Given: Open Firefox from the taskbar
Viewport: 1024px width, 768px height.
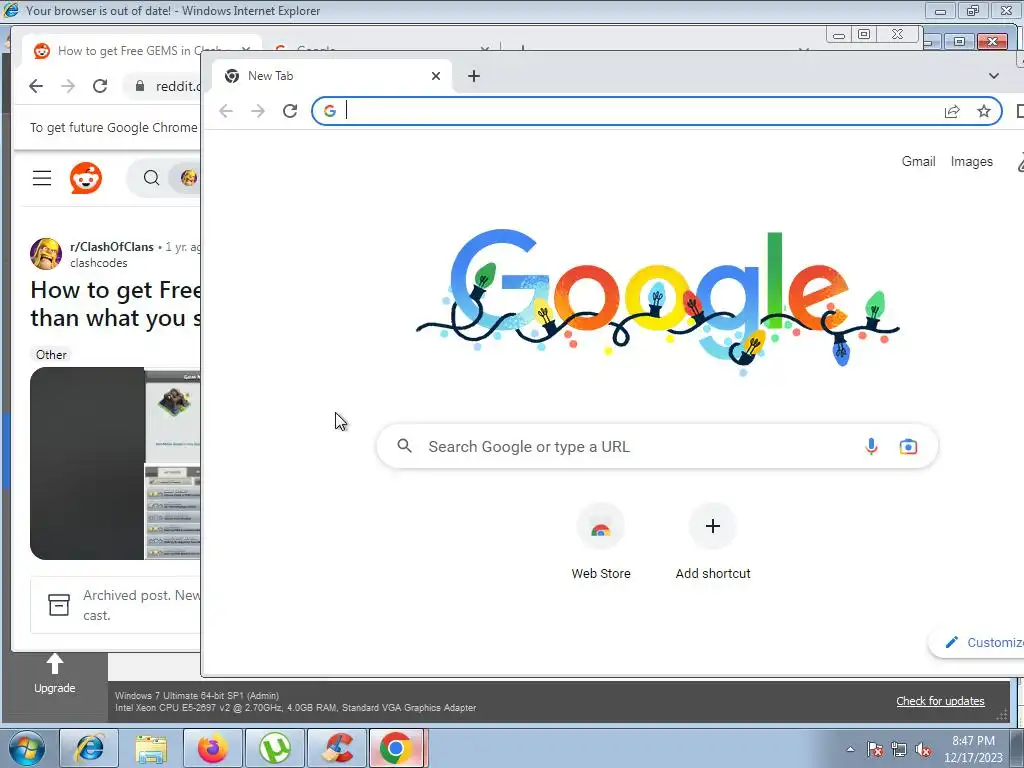Looking at the screenshot, I should click(213, 748).
